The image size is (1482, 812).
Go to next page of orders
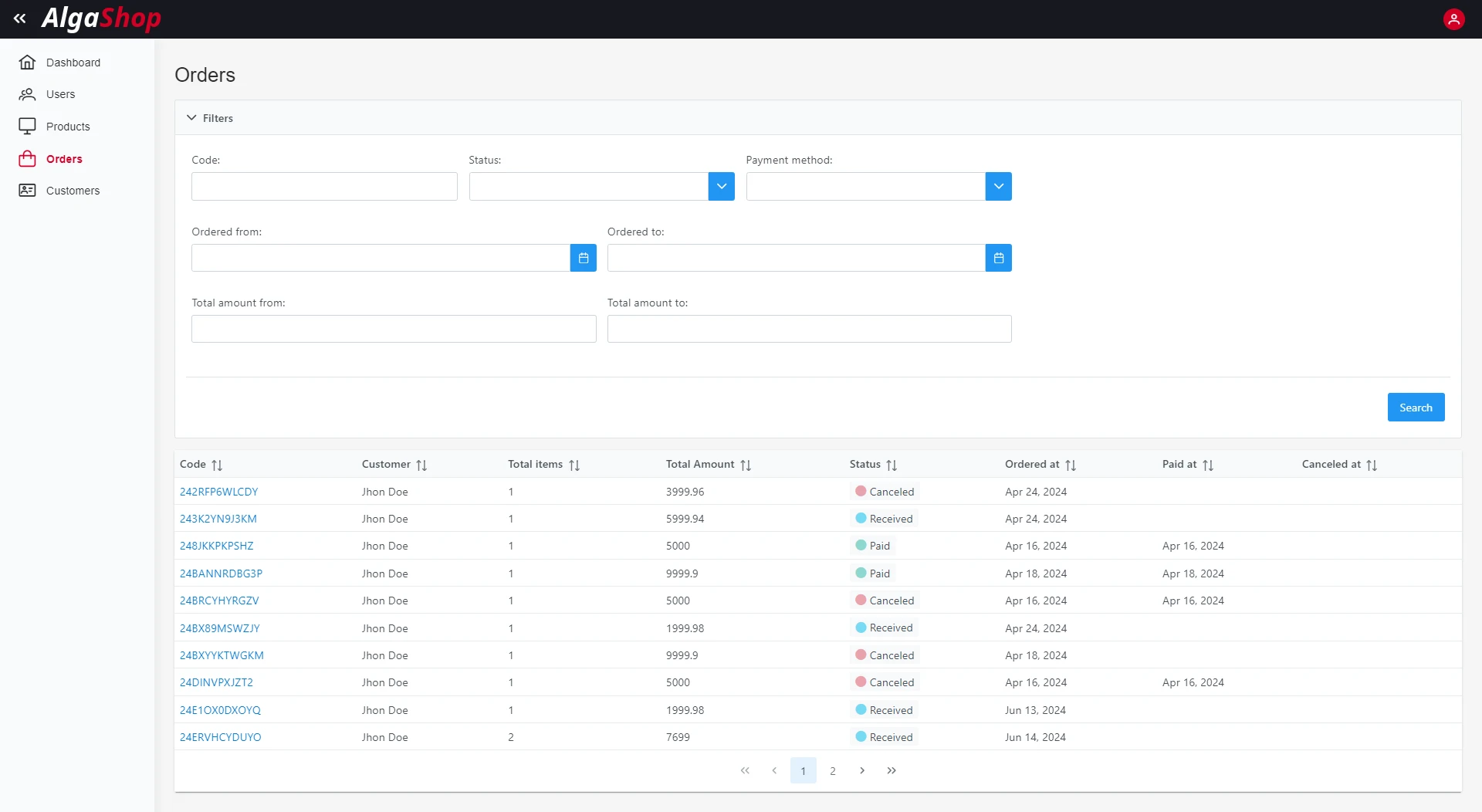862,770
